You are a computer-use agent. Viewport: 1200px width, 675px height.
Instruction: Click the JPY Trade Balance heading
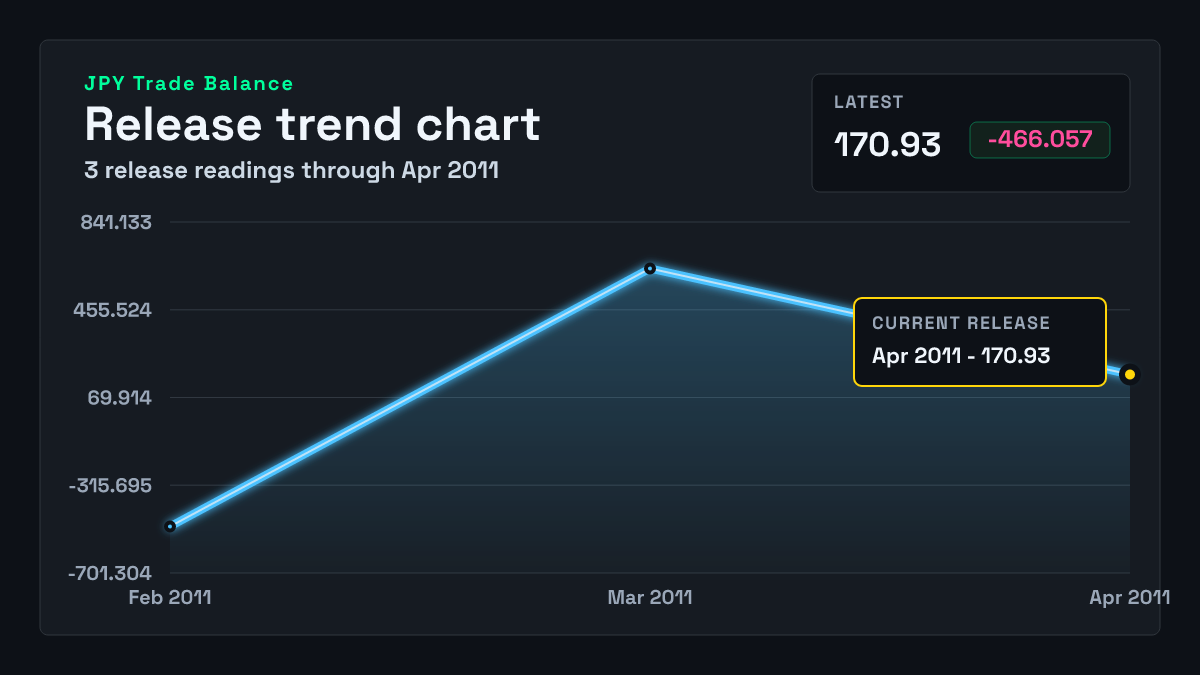click(189, 84)
